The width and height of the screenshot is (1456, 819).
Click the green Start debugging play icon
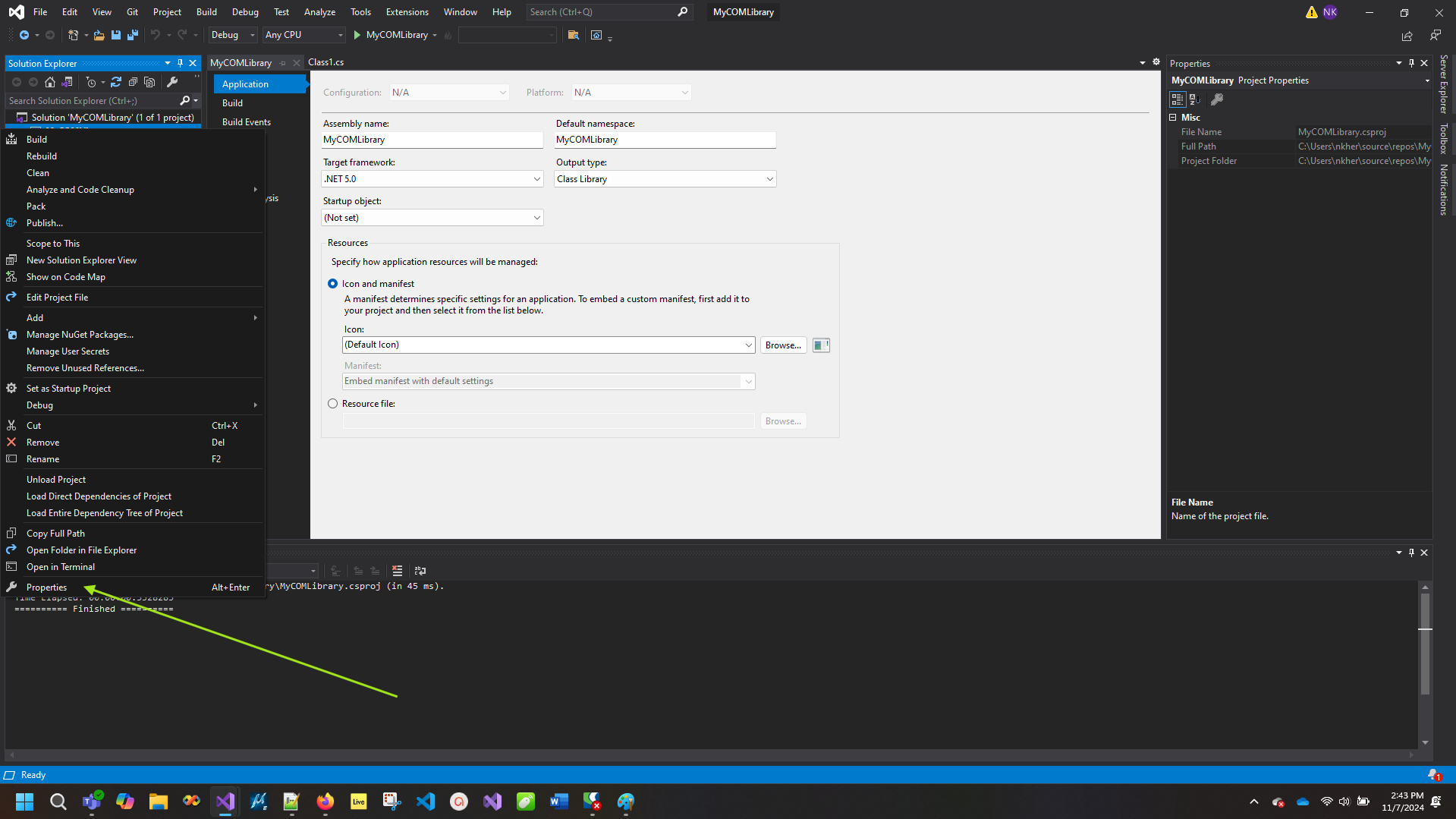pos(357,35)
